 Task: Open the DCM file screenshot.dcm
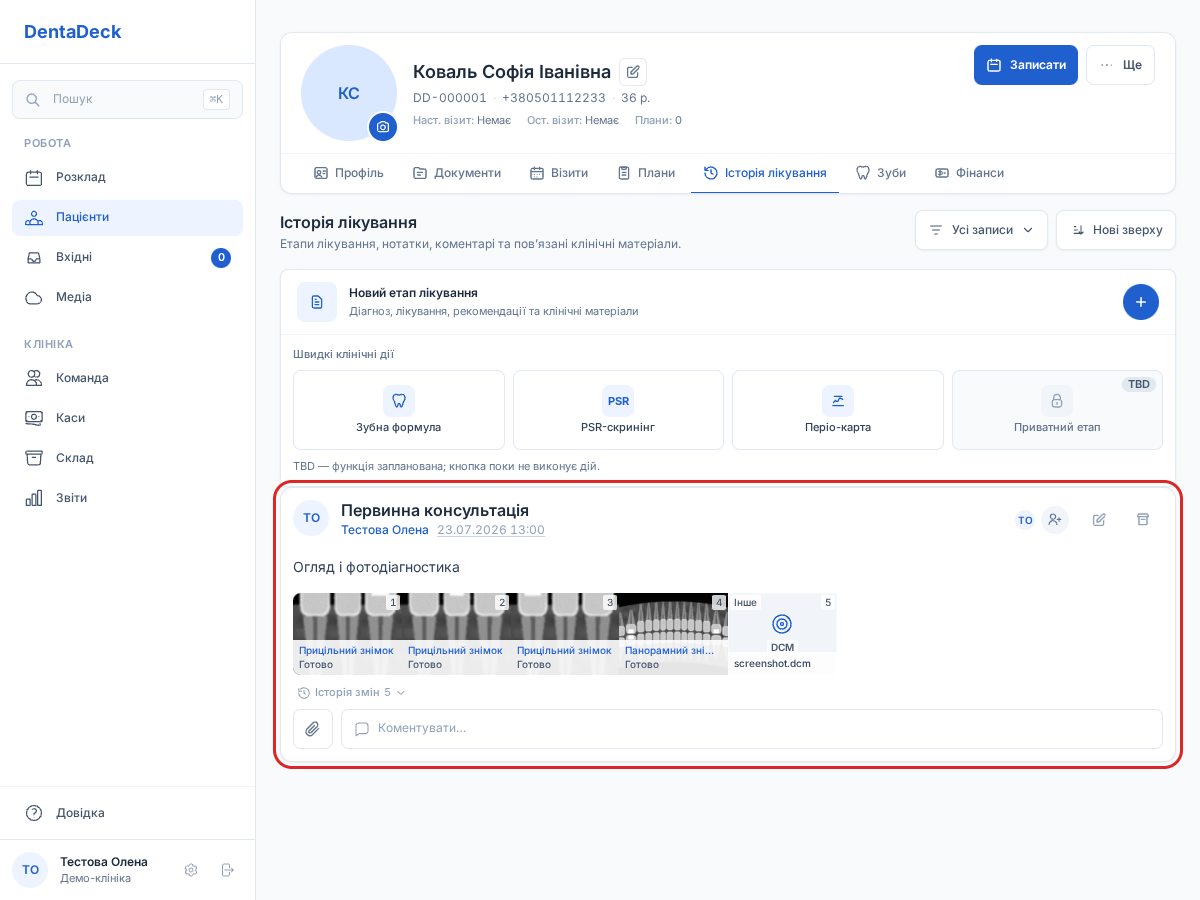tap(782, 634)
